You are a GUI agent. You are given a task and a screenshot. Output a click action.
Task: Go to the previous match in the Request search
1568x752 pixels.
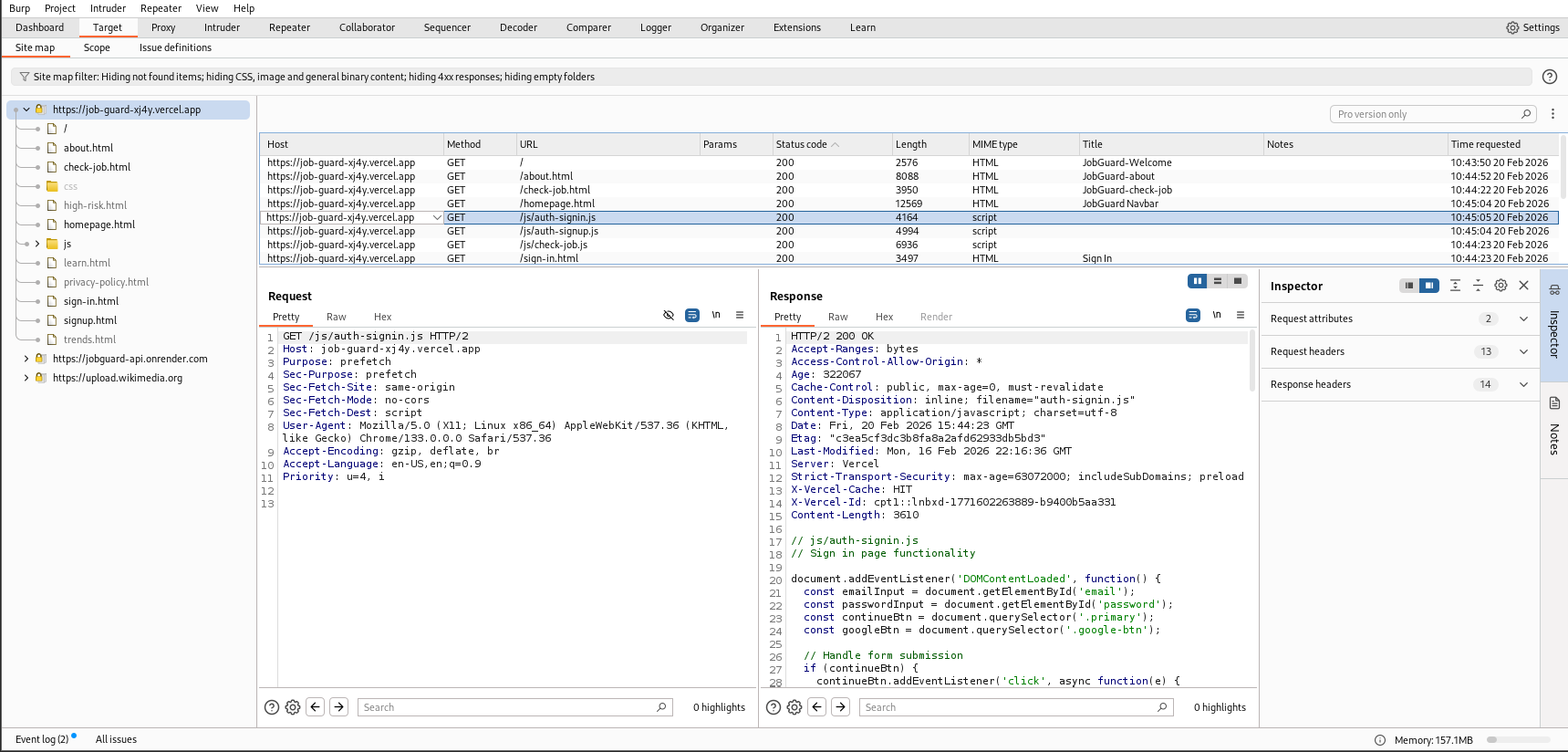(316, 706)
